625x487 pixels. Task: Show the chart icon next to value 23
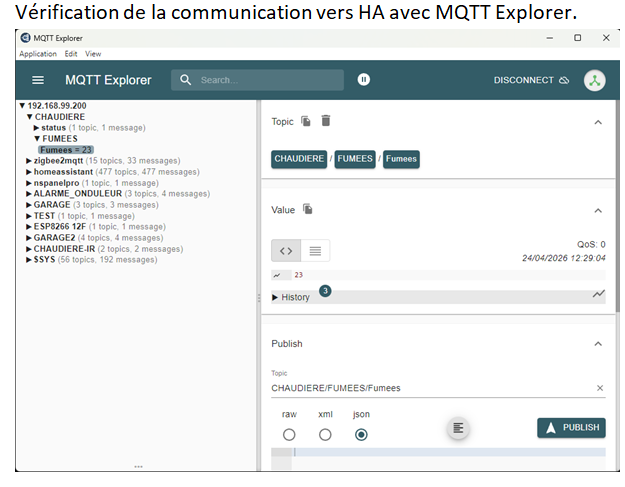click(277, 275)
